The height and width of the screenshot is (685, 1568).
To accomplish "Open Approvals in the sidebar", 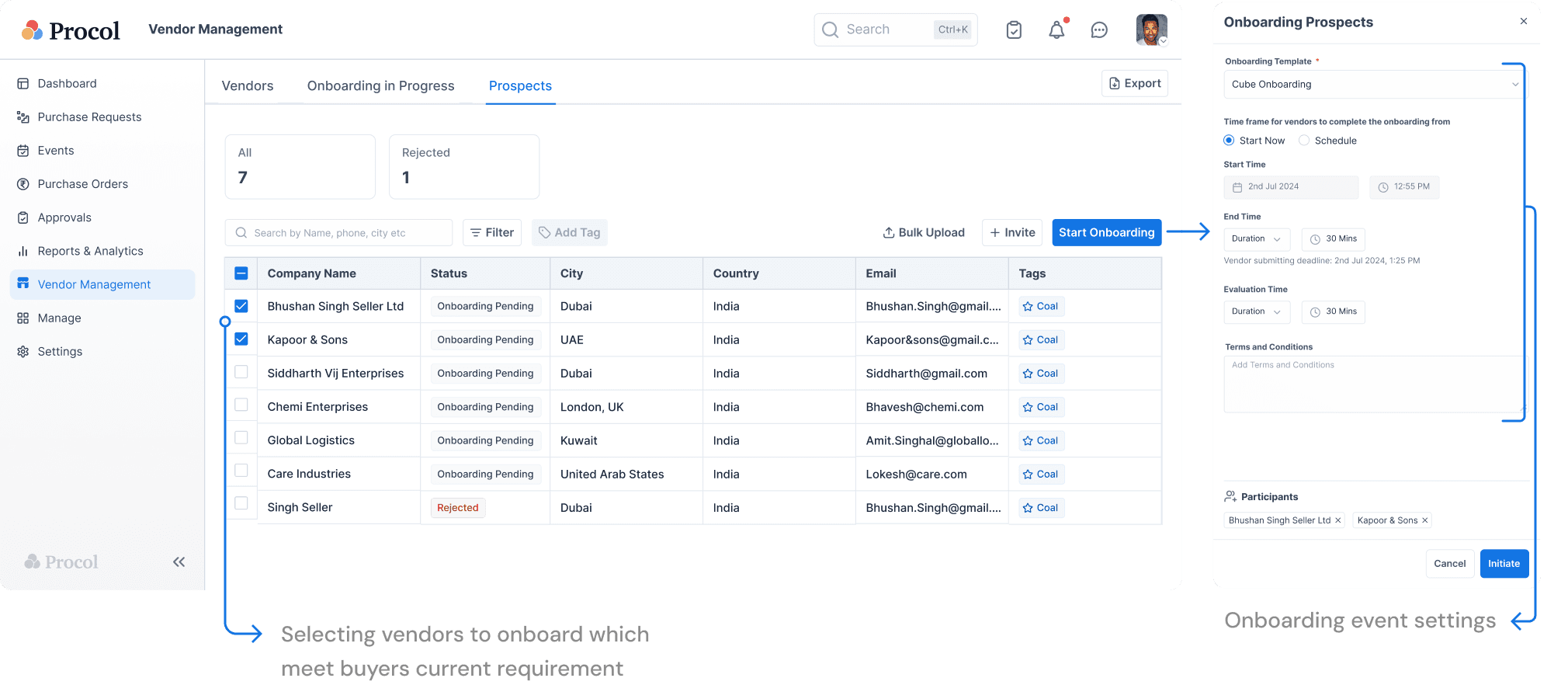I will [54, 217].
